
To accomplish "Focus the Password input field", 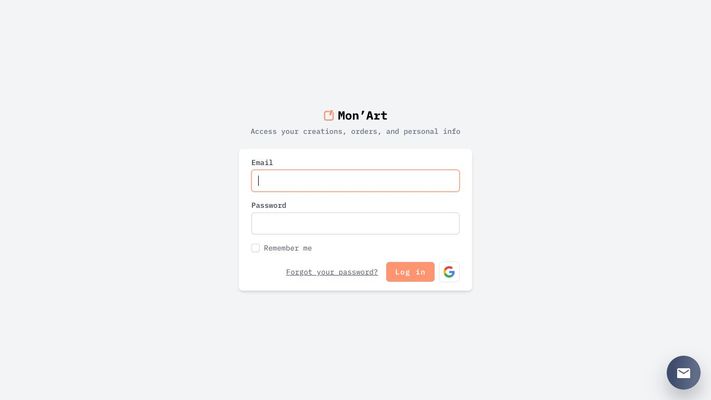I will pos(356,224).
